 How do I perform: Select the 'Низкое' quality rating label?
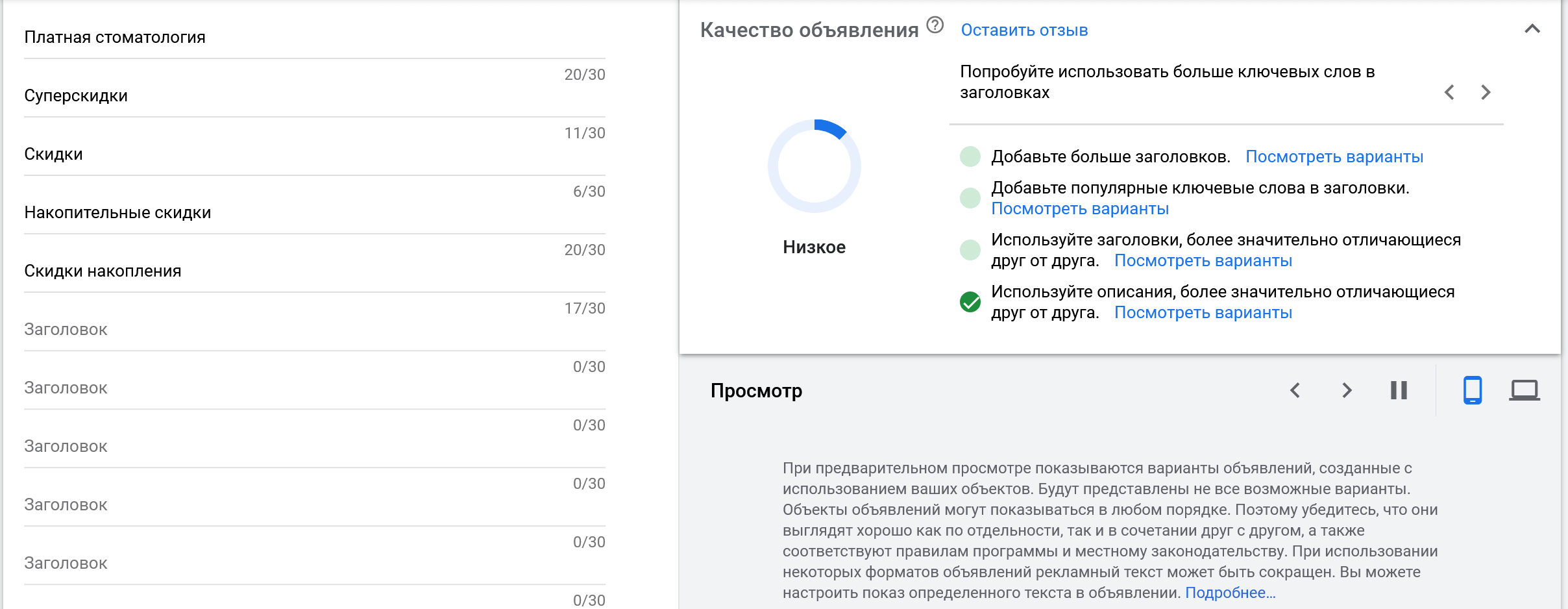(815, 247)
